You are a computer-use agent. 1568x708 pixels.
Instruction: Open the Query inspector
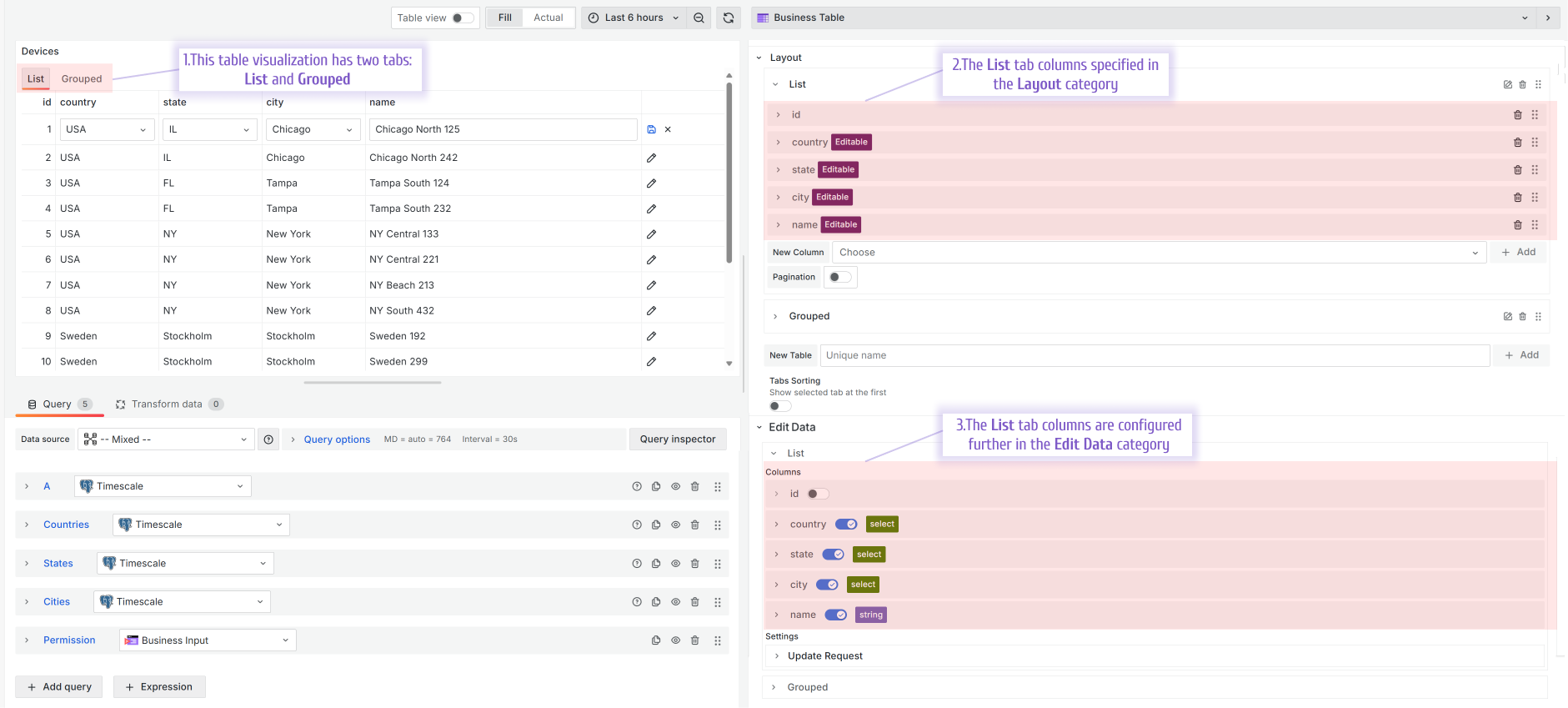678,439
